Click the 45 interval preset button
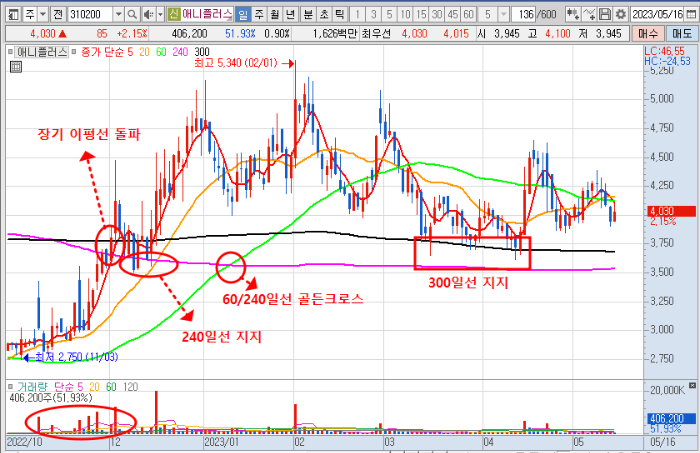 click(x=453, y=15)
